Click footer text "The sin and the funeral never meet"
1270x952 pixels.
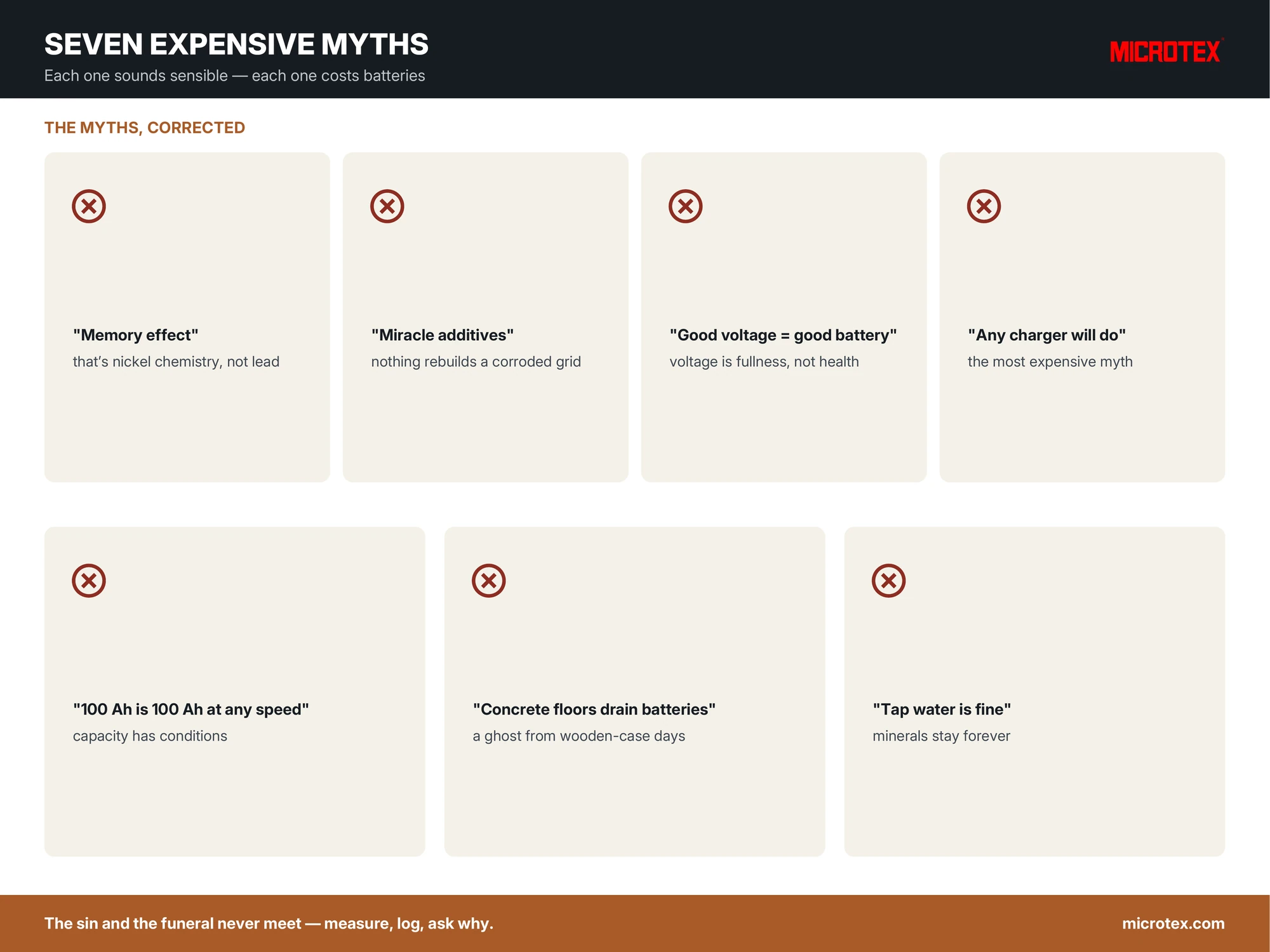(x=173, y=923)
